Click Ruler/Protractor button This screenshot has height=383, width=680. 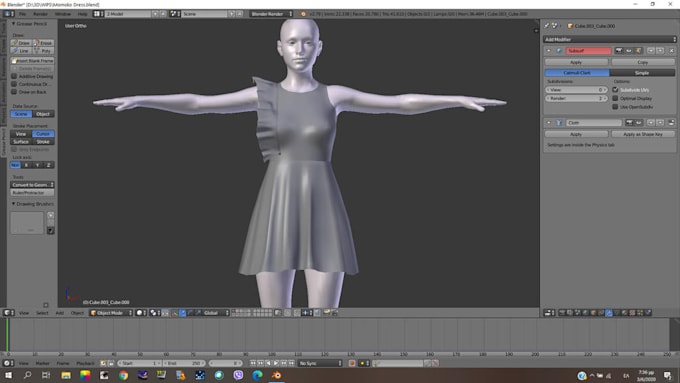33,193
